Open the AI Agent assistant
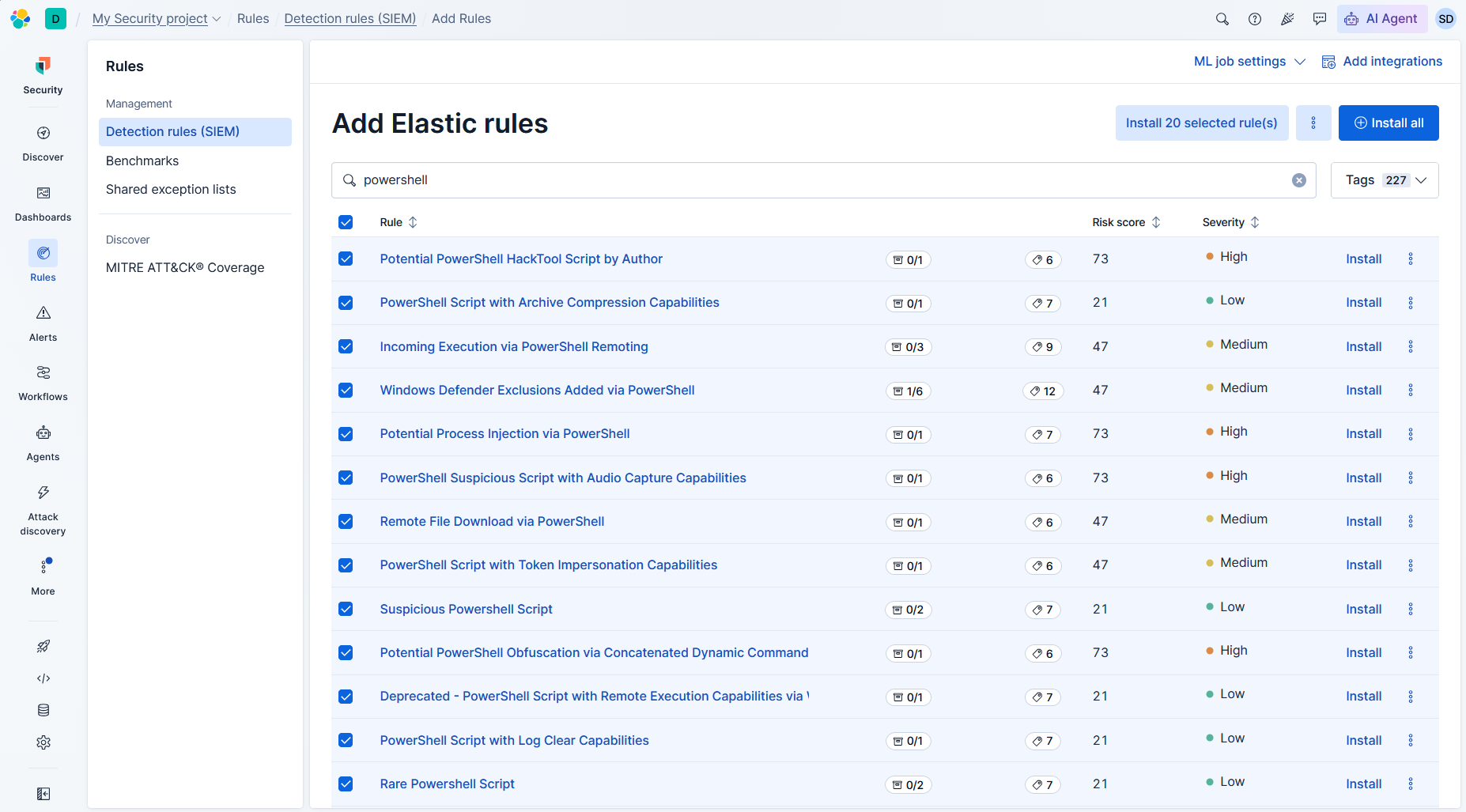The width and height of the screenshot is (1466, 812). (1381, 19)
